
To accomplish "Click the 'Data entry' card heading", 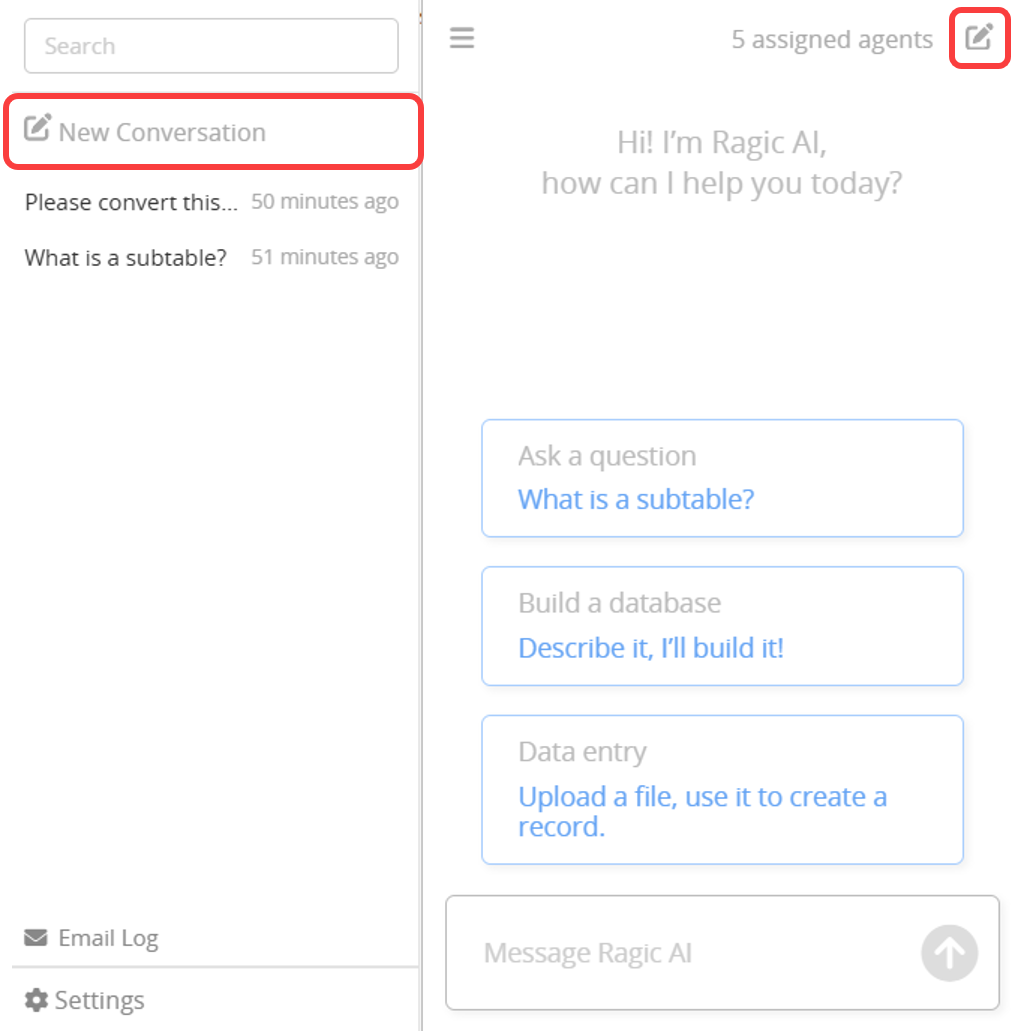I will click(582, 752).
